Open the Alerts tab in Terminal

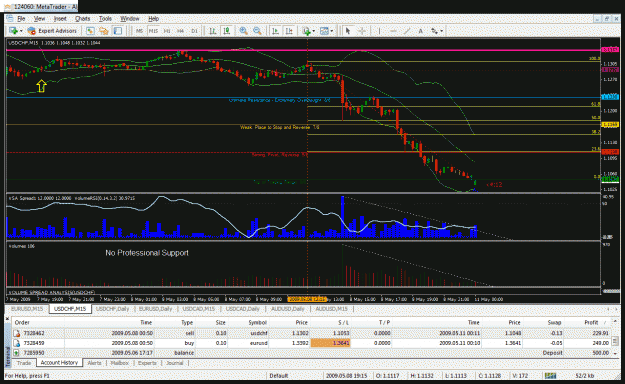pos(94,363)
